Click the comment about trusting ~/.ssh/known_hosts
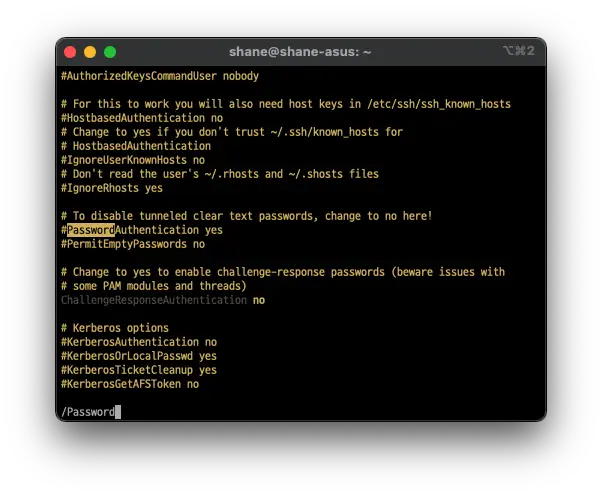The height and width of the screenshot is (495, 602). 232,132
